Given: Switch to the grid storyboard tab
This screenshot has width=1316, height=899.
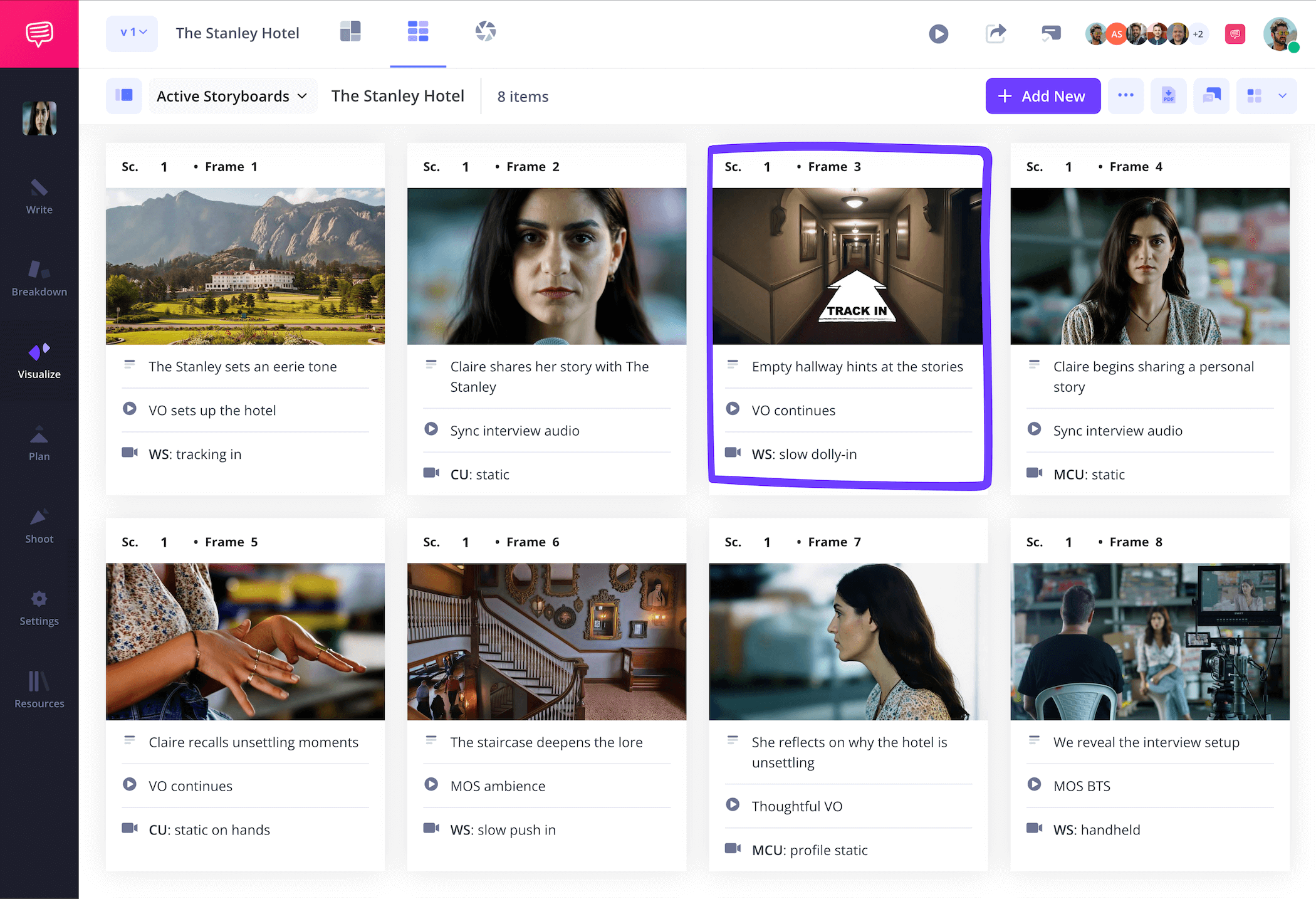Looking at the screenshot, I should click(x=418, y=31).
